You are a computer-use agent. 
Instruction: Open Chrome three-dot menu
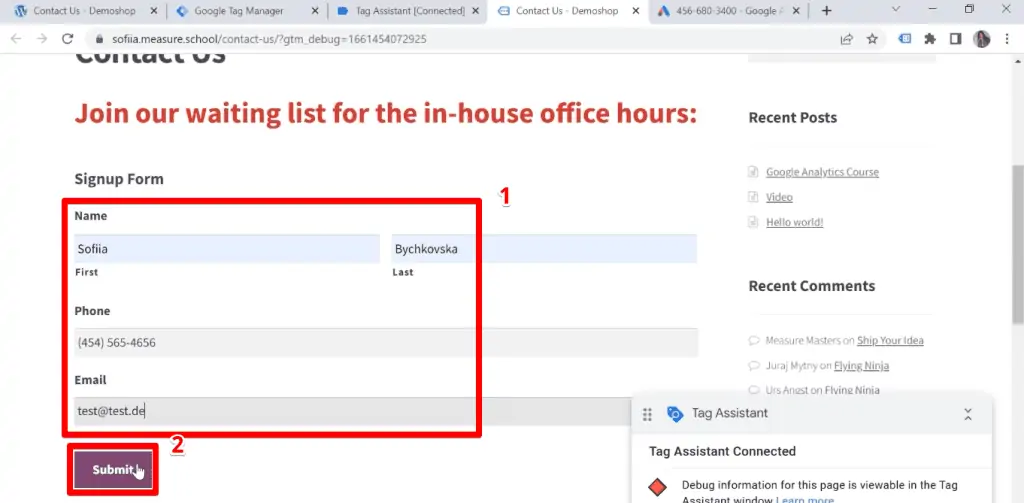[x=1006, y=39]
